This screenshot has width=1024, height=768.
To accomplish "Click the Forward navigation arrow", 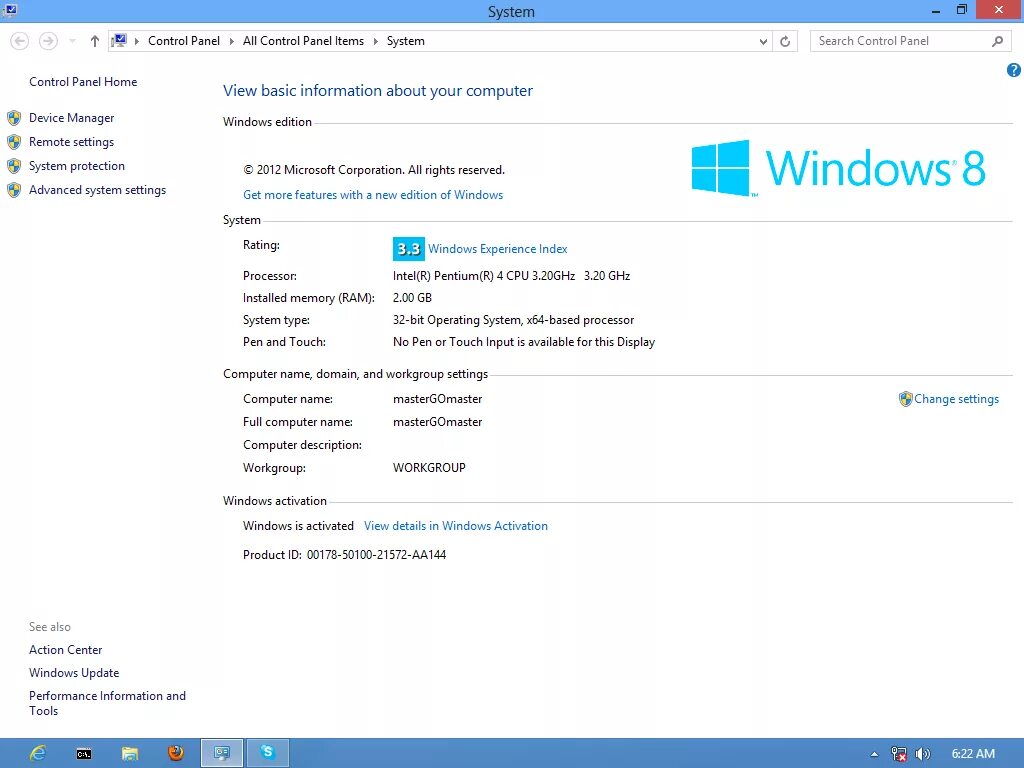I will (x=48, y=41).
